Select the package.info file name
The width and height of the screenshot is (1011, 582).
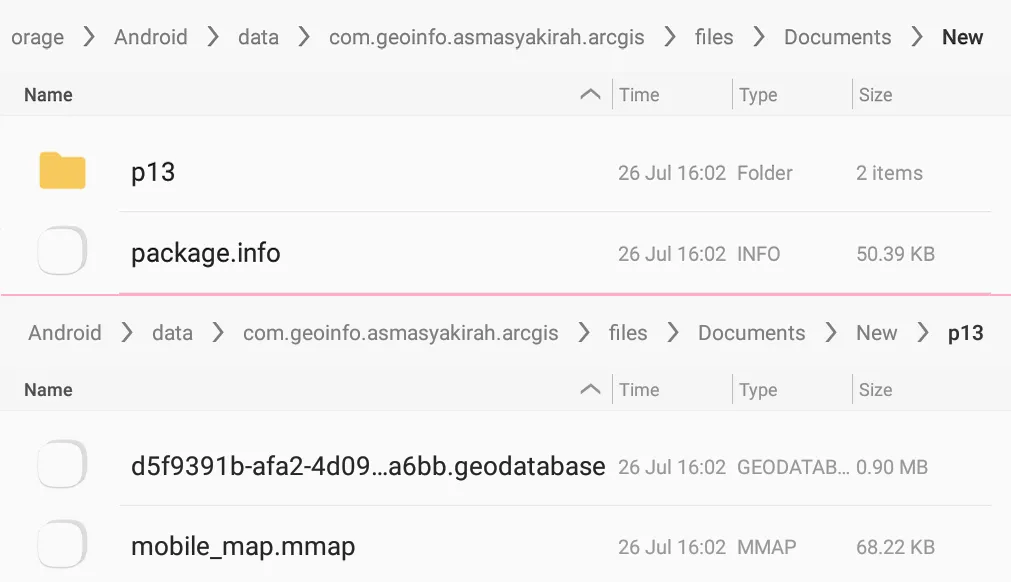(x=205, y=253)
